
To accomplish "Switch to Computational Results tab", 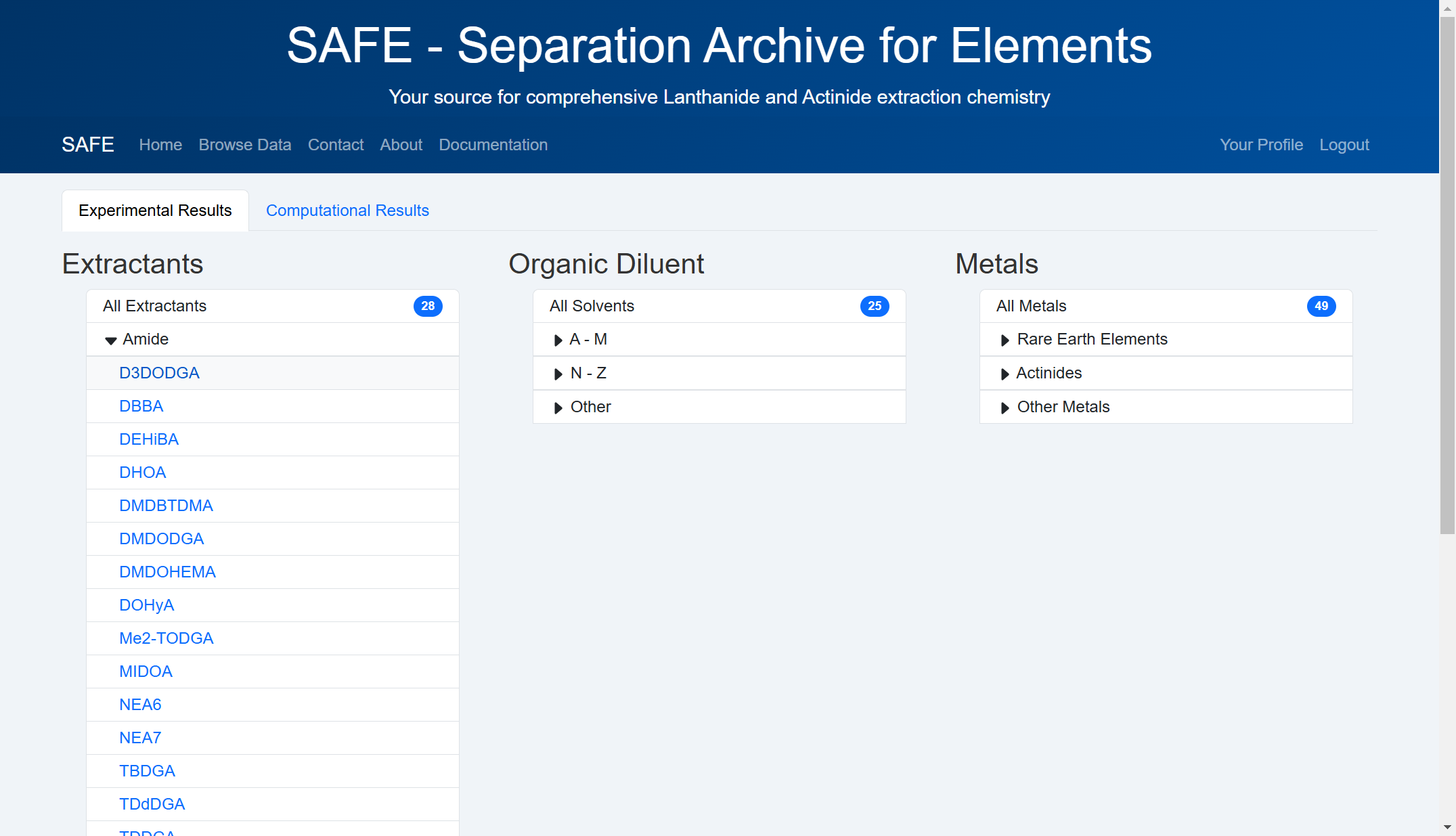I will (347, 211).
